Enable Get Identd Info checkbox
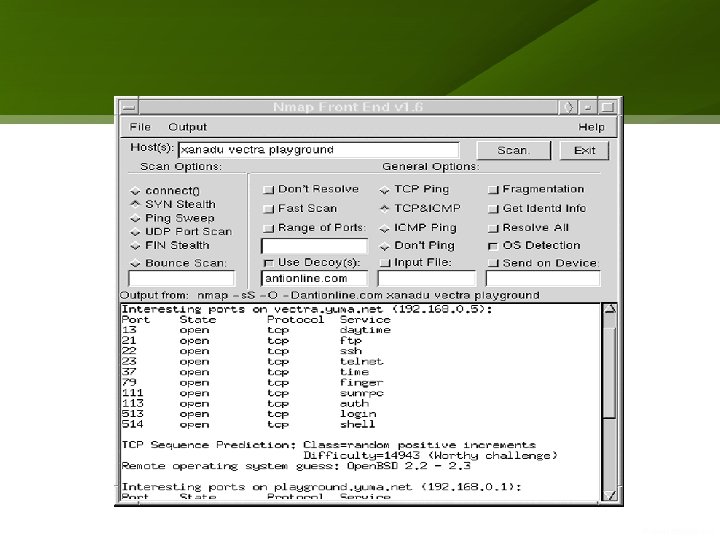Viewport: 720px width, 540px height. (493, 209)
